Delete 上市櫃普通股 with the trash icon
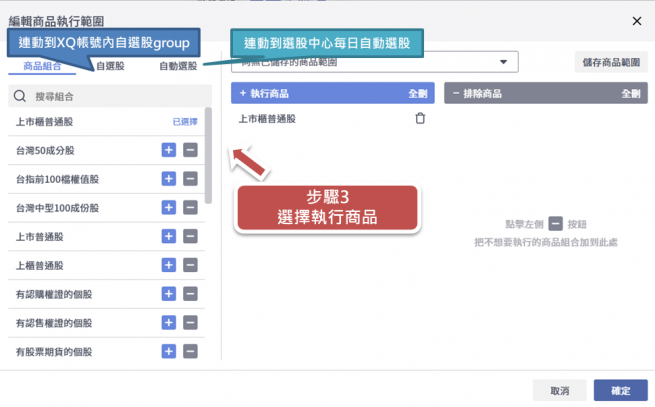The height and width of the screenshot is (407, 655). 420,119
